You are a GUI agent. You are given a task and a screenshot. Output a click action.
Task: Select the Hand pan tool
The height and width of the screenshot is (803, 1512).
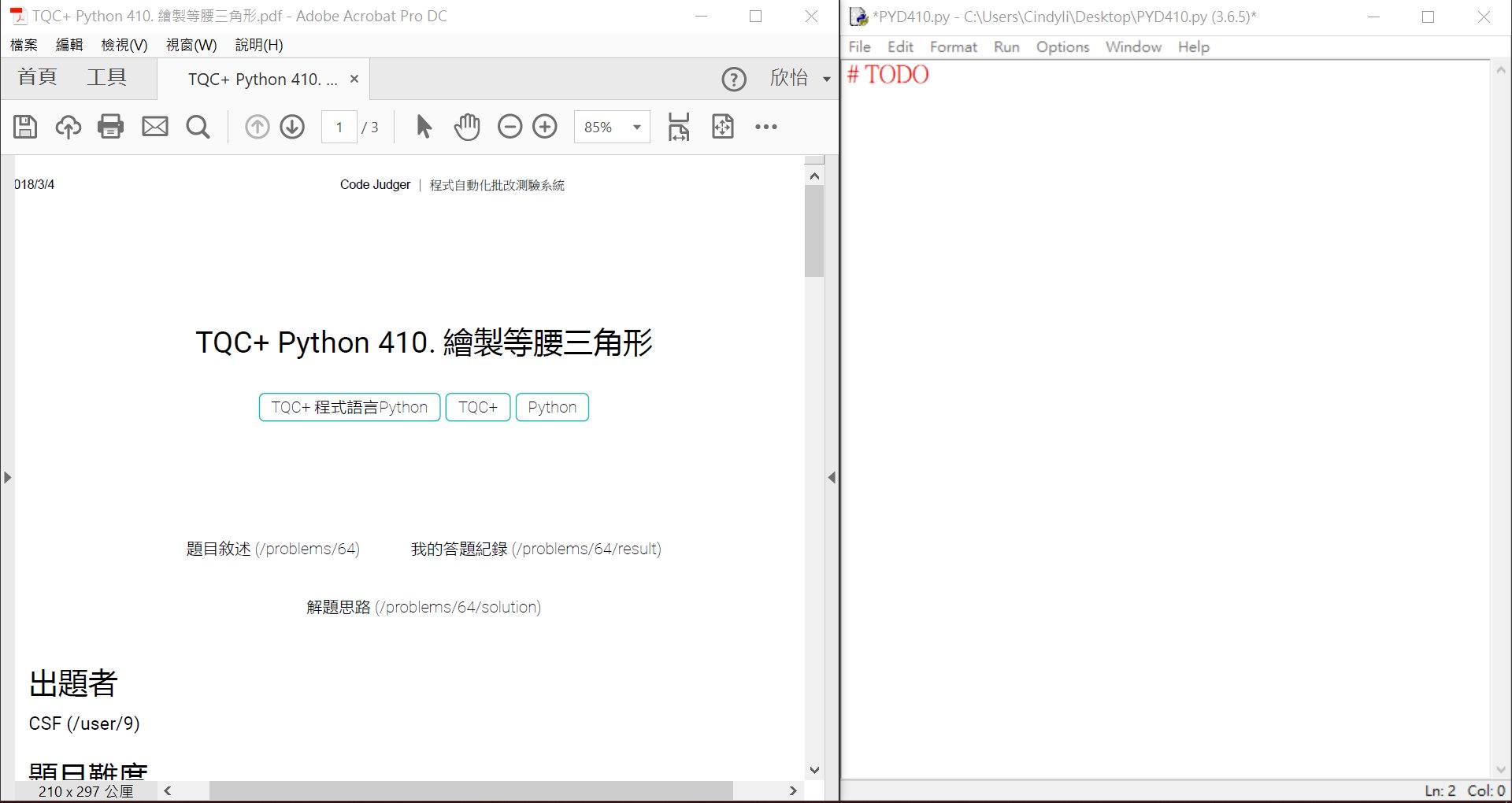(x=467, y=127)
